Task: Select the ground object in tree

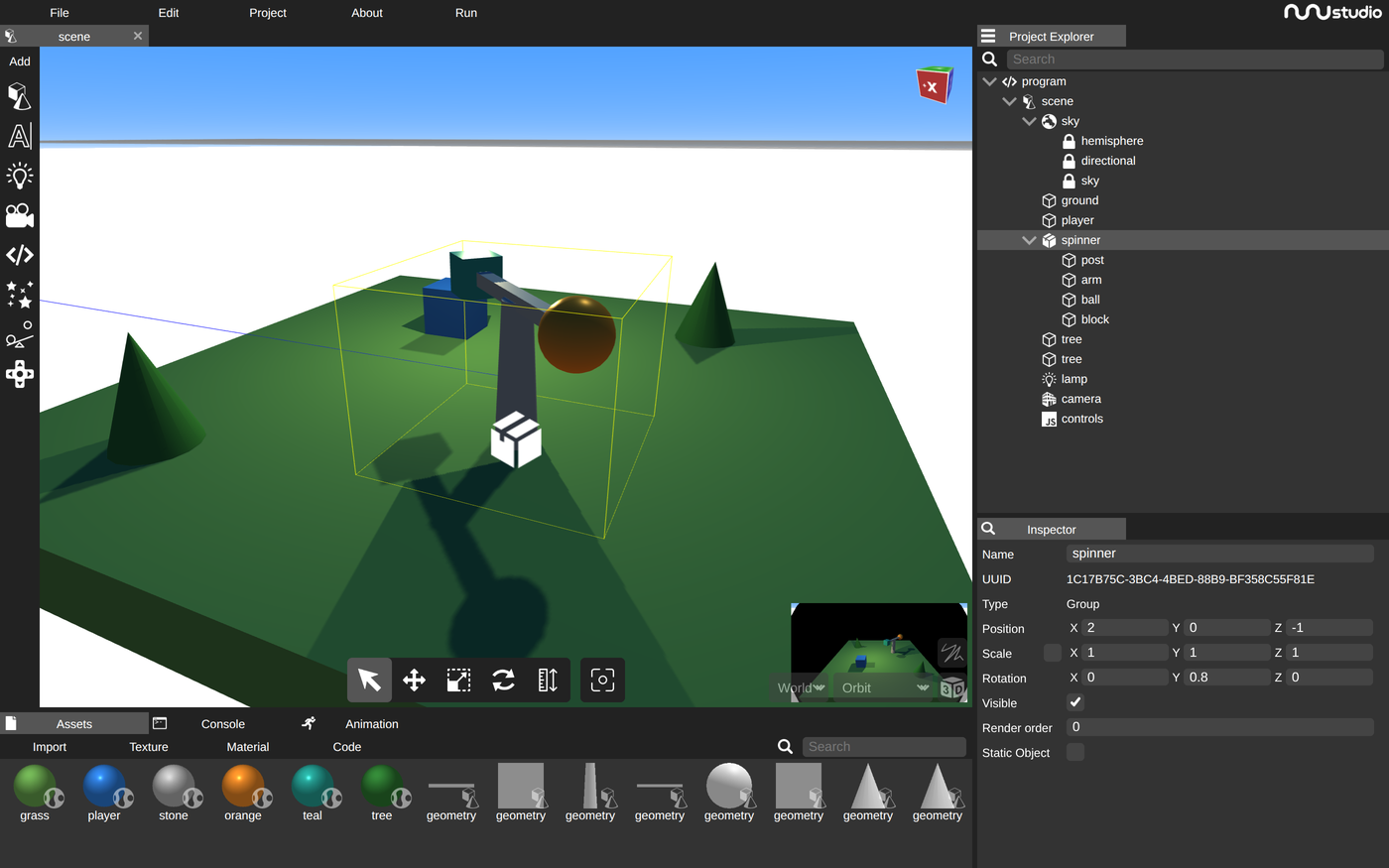Action: coord(1079,200)
